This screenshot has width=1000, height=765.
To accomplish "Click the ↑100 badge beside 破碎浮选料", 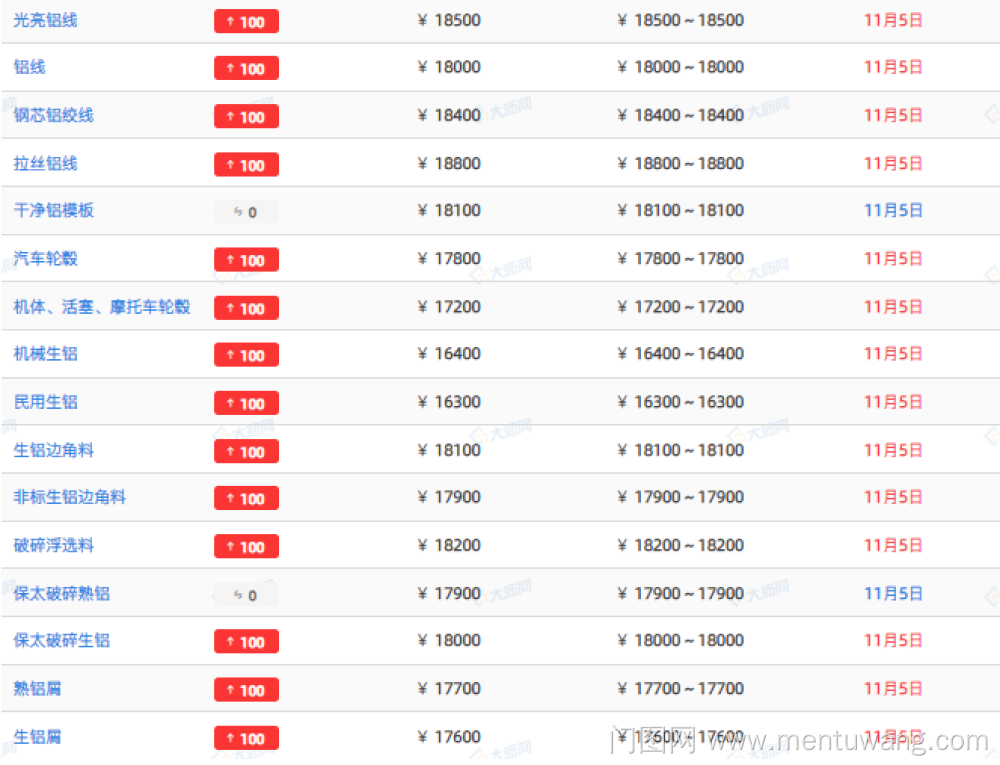I will (246, 547).
